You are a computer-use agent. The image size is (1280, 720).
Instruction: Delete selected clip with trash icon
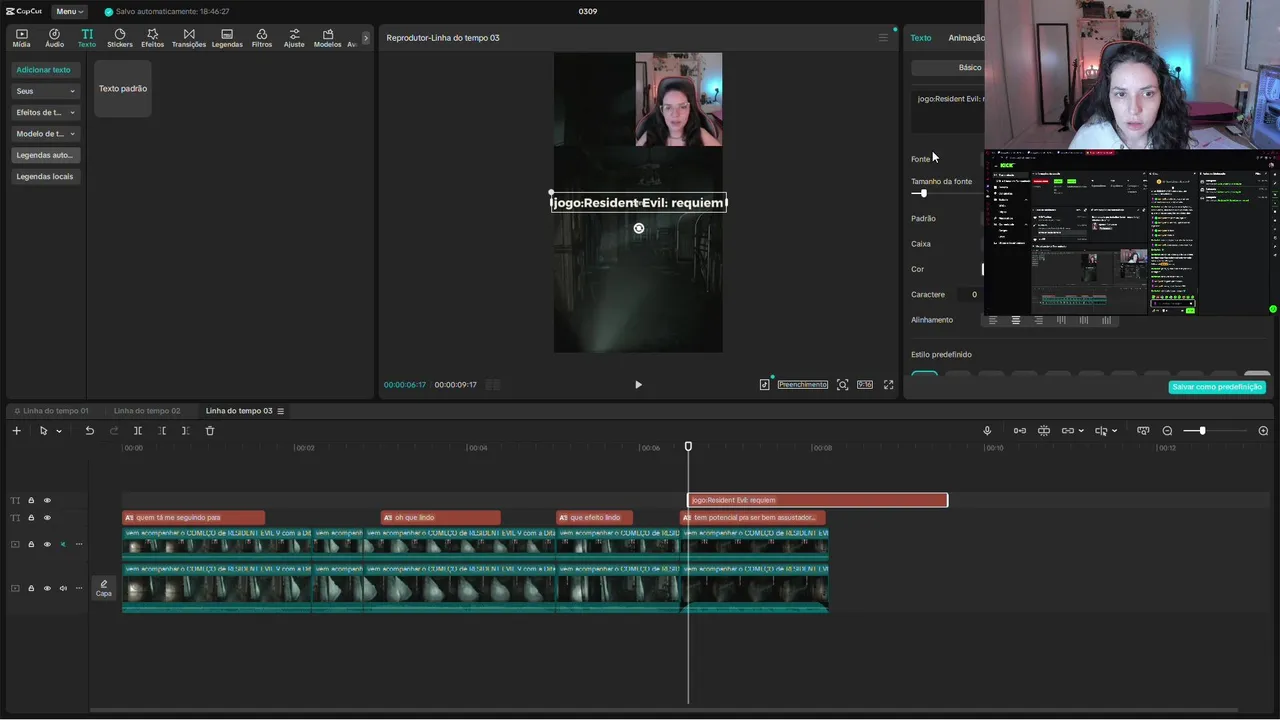click(x=210, y=431)
